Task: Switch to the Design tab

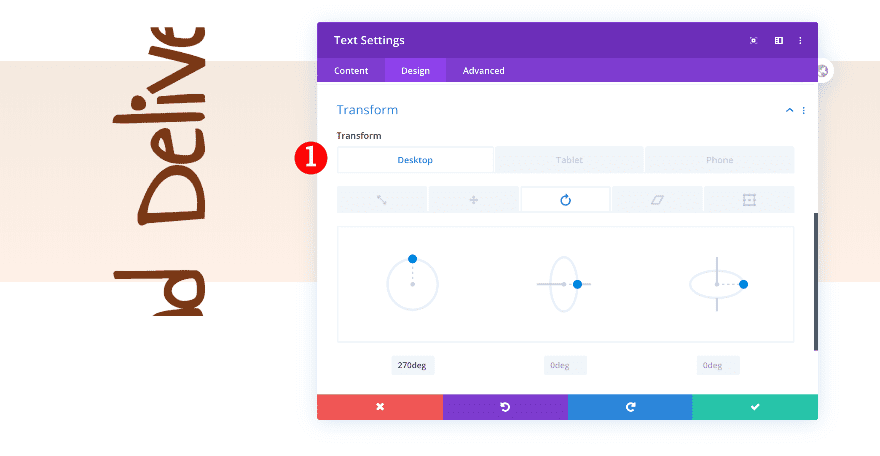Action: pyautogui.click(x=415, y=71)
